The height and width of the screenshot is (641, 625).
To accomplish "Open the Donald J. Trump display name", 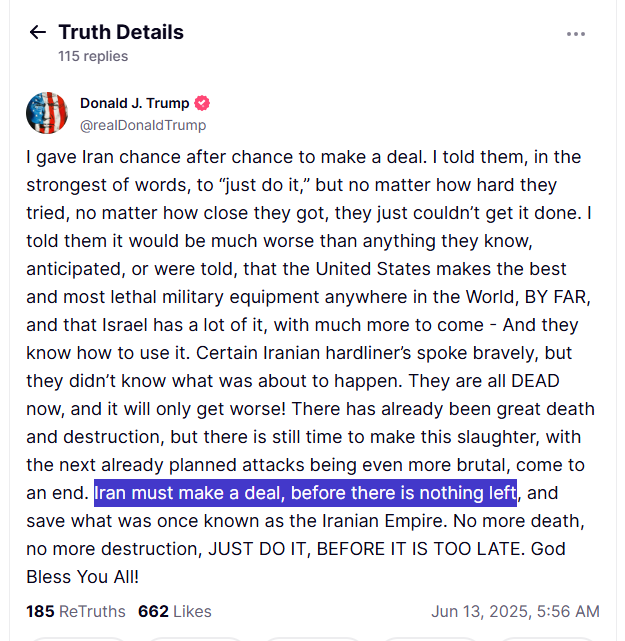I will pos(134,103).
